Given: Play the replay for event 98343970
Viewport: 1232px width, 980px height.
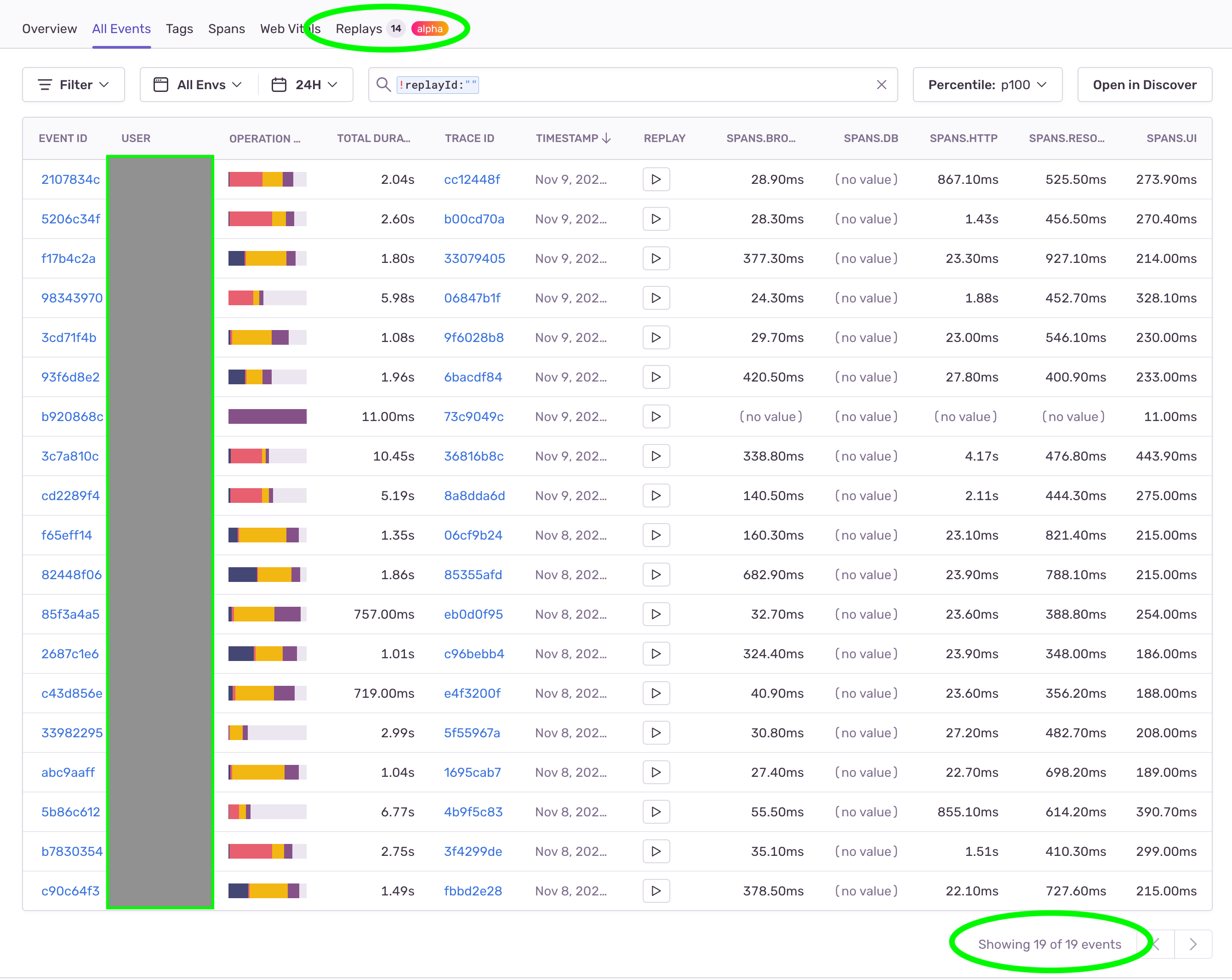Looking at the screenshot, I should (656, 298).
